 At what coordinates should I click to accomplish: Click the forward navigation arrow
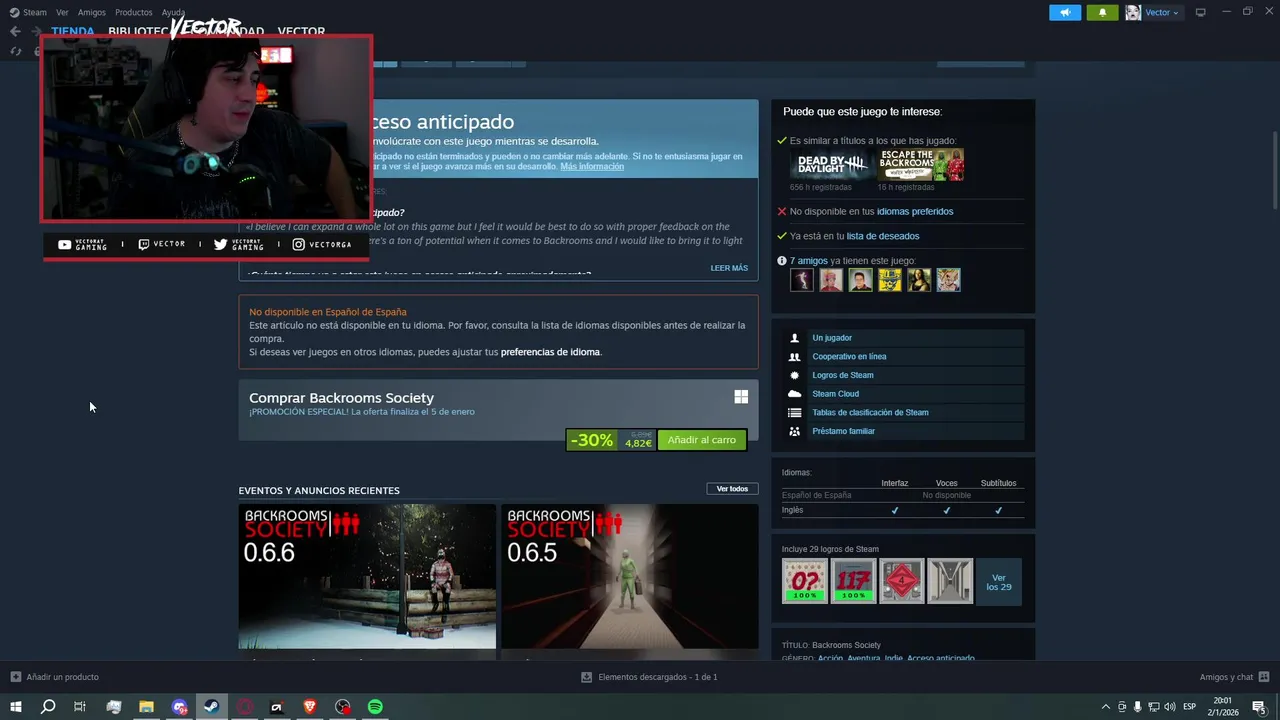pos(36,31)
